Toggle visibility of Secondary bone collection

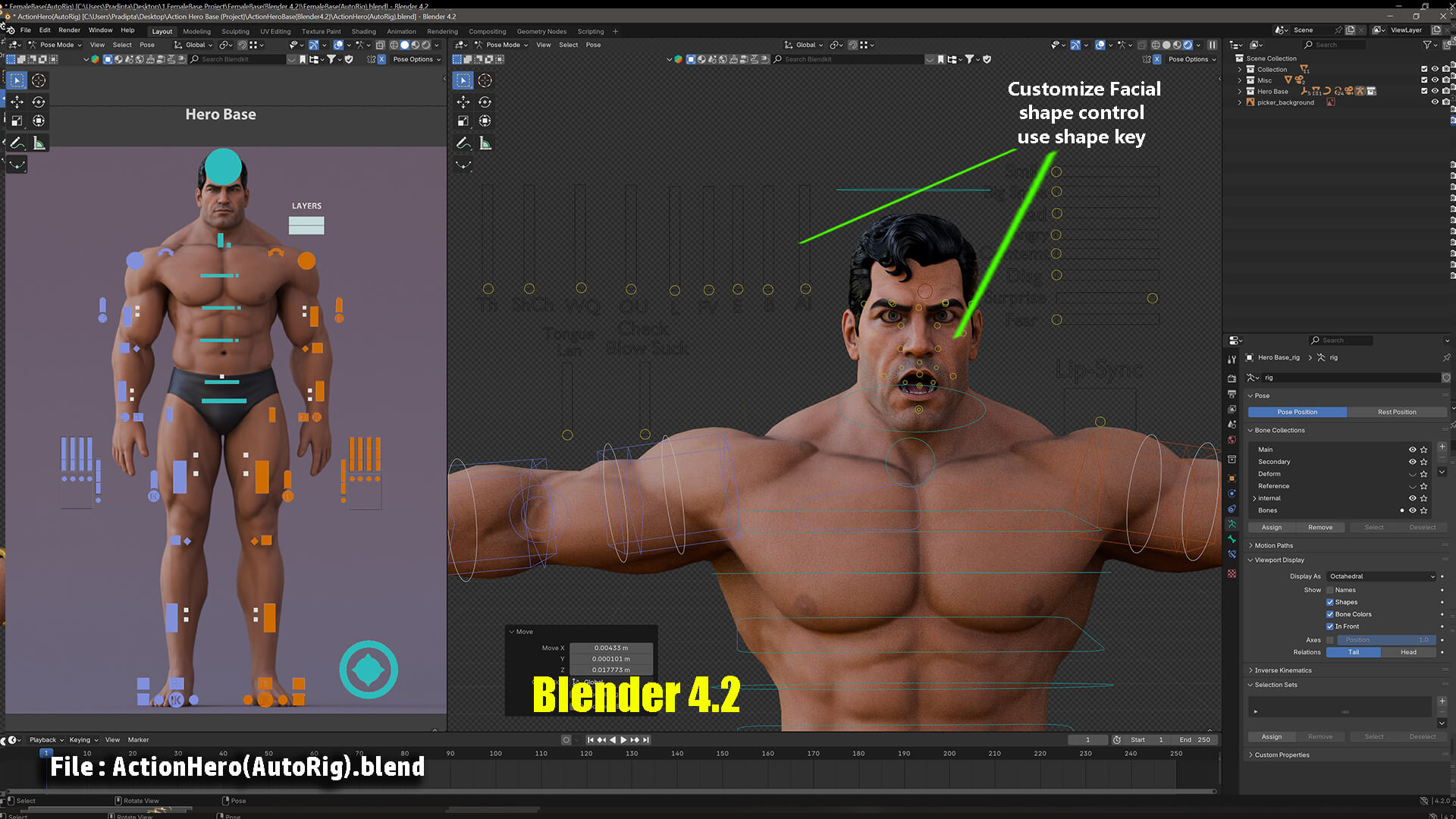[x=1412, y=462]
